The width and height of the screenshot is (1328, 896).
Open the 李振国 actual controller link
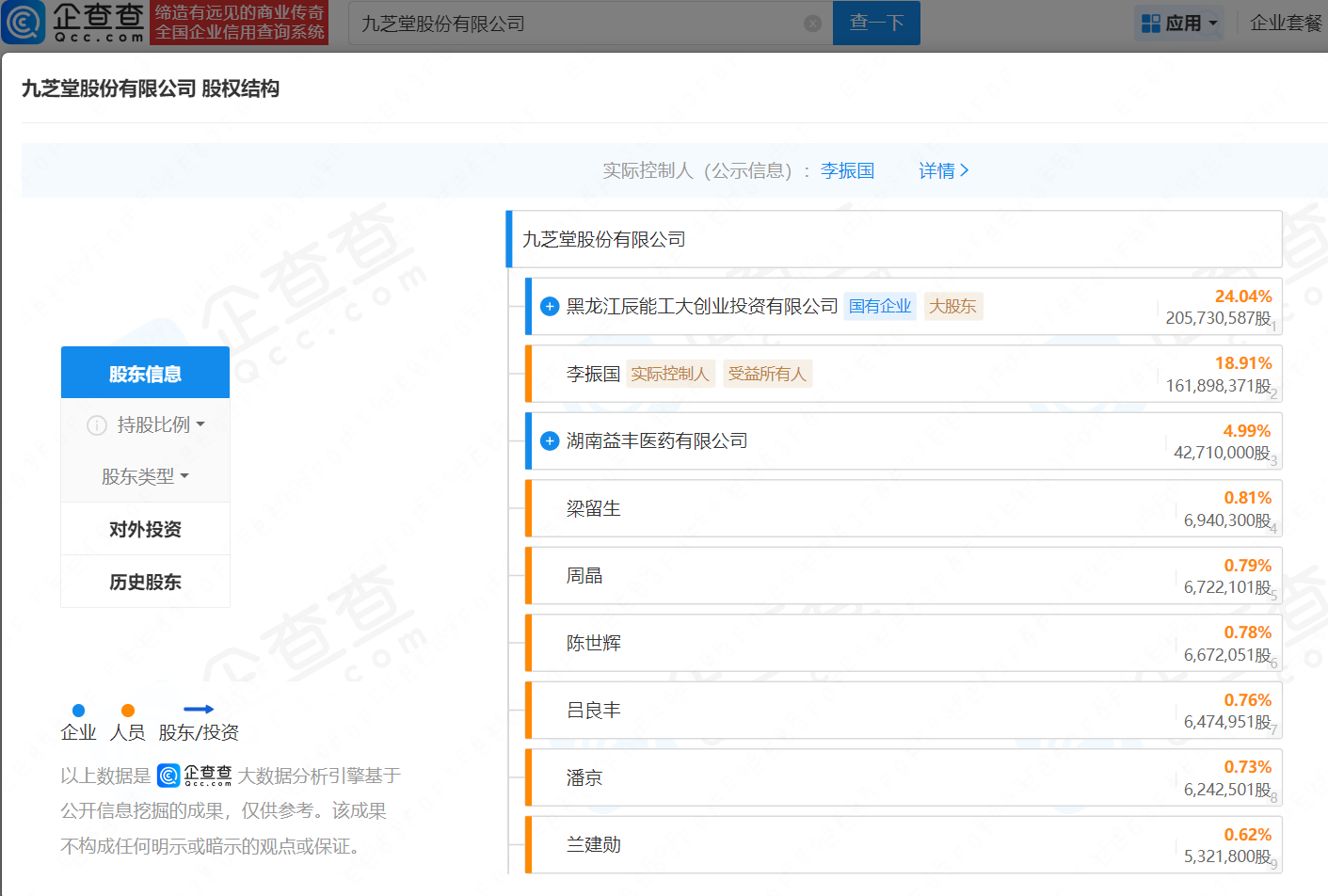point(847,170)
